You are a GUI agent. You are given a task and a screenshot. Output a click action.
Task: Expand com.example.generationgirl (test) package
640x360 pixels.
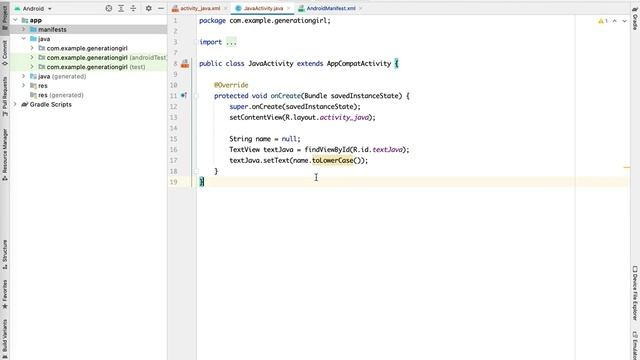32,67
